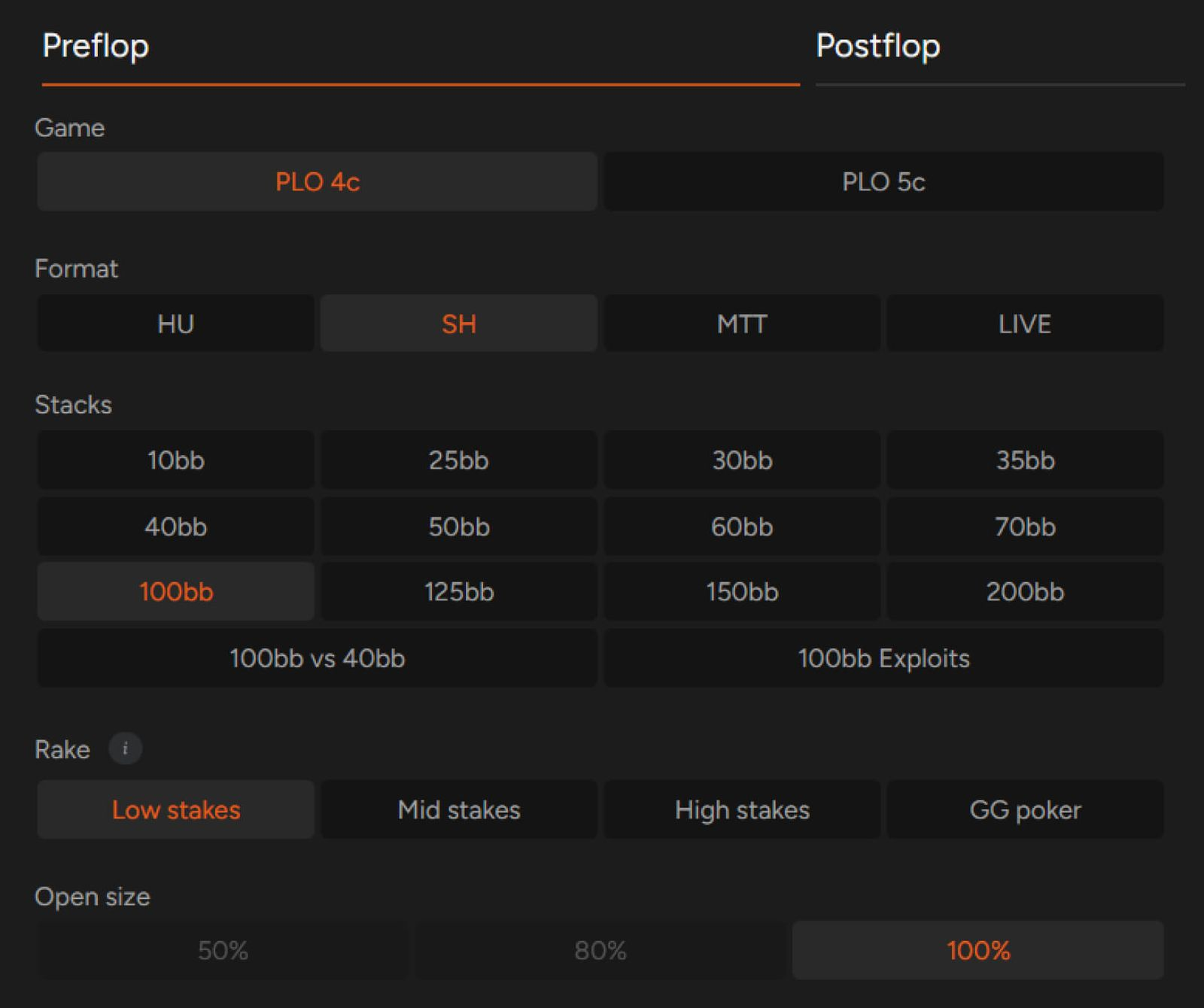The image size is (1204, 1008).
Task: Set open size to 50%
Action: click(x=223, y=951)
